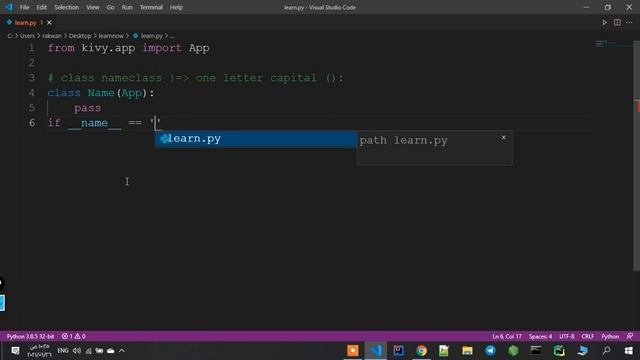Open editor More Actions ellipsis
Image resolution: width=640 pixels, height=360 pixels.
tap(629, 23)
